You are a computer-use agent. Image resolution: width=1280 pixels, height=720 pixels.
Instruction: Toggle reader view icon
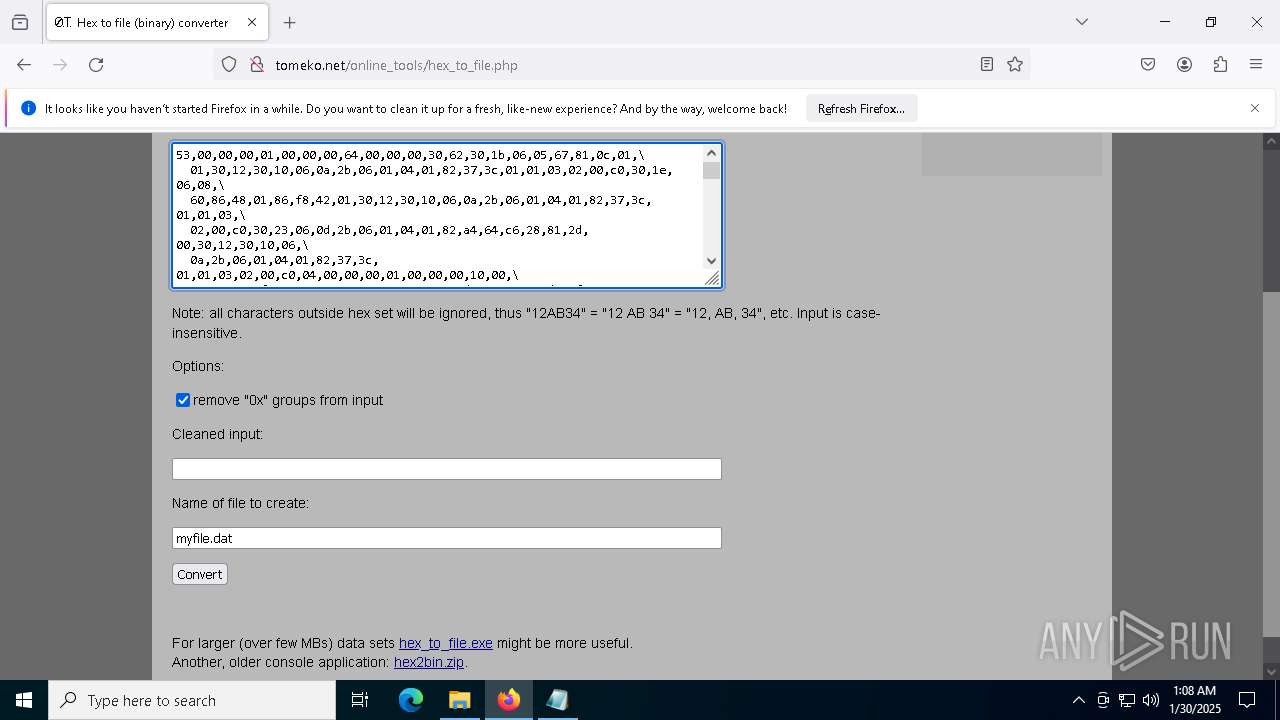point(987,65)
